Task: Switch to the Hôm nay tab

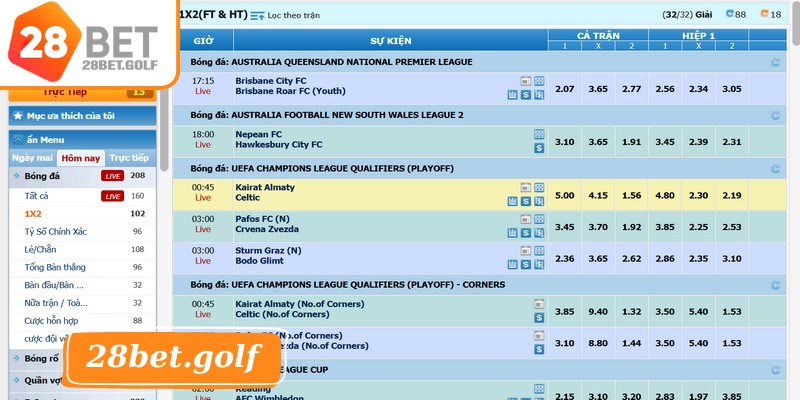Action: 81,158
